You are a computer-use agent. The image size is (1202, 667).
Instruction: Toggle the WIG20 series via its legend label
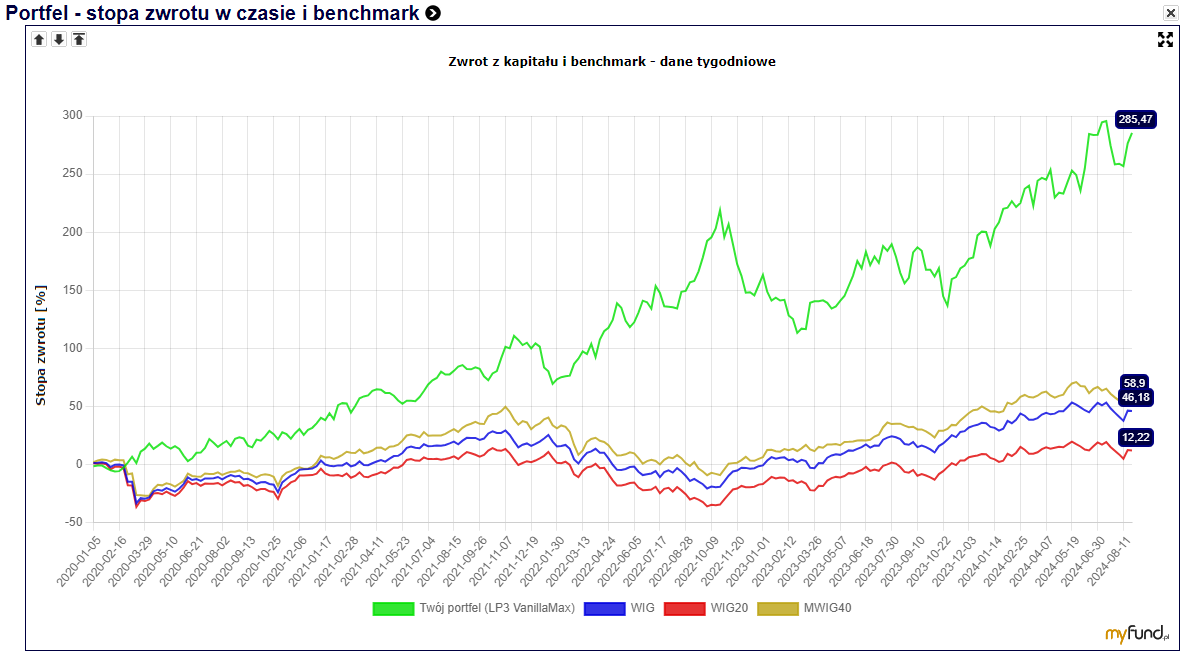point(728,608)
